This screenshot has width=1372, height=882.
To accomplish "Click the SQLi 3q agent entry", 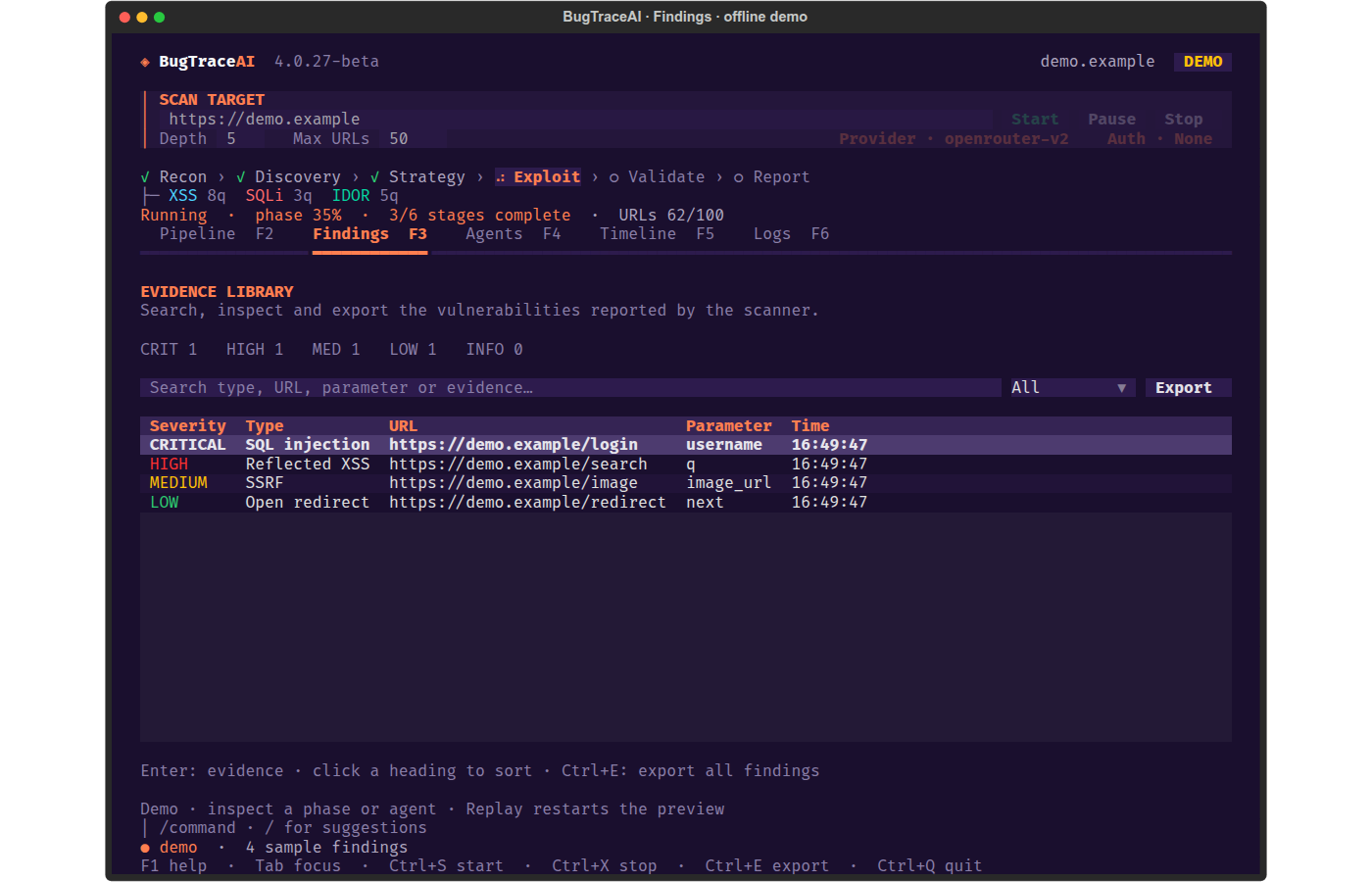I will coord(278,196).
